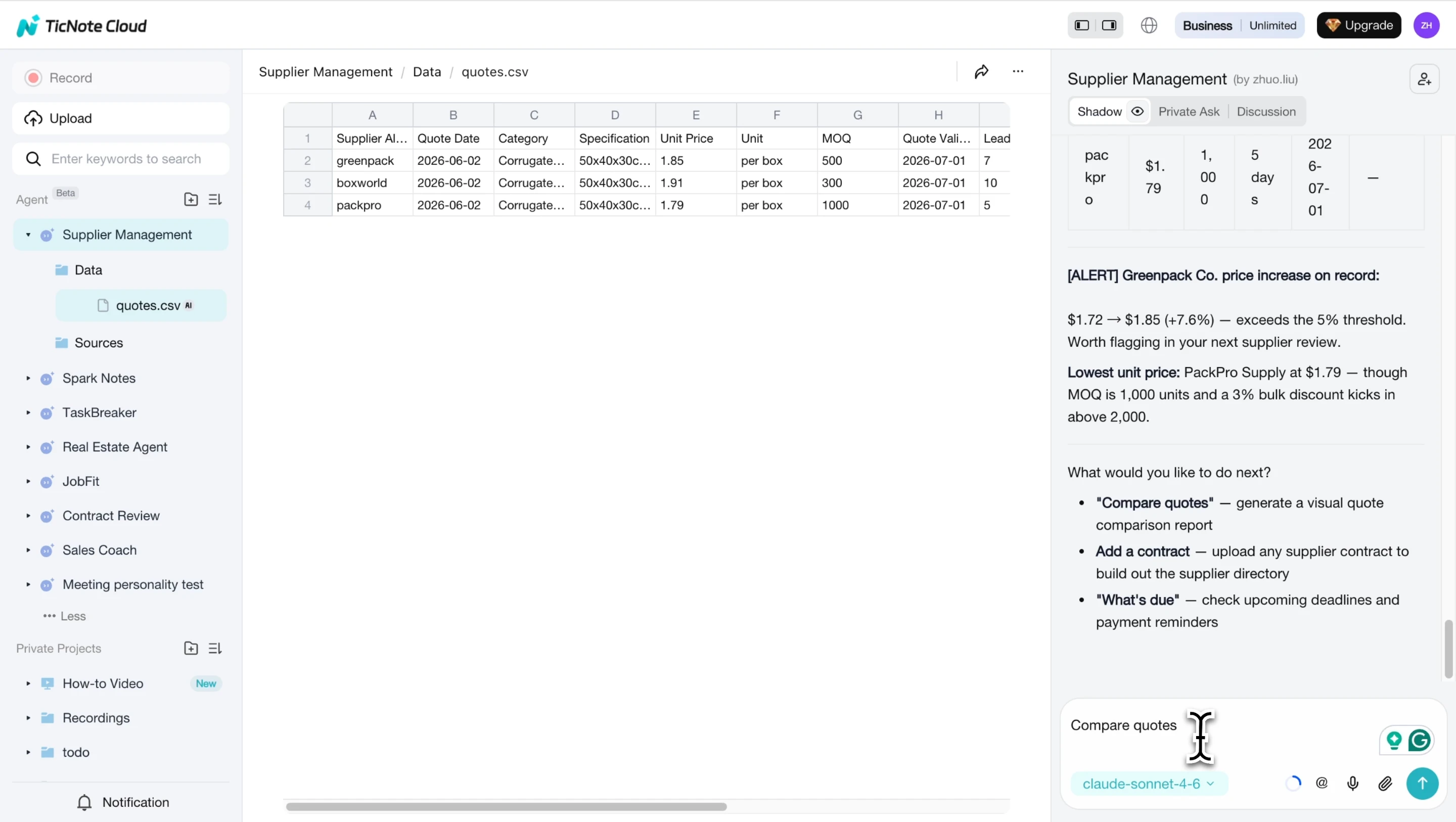
Task: Share the file with arrow icon
Action: tap(981, 71)
